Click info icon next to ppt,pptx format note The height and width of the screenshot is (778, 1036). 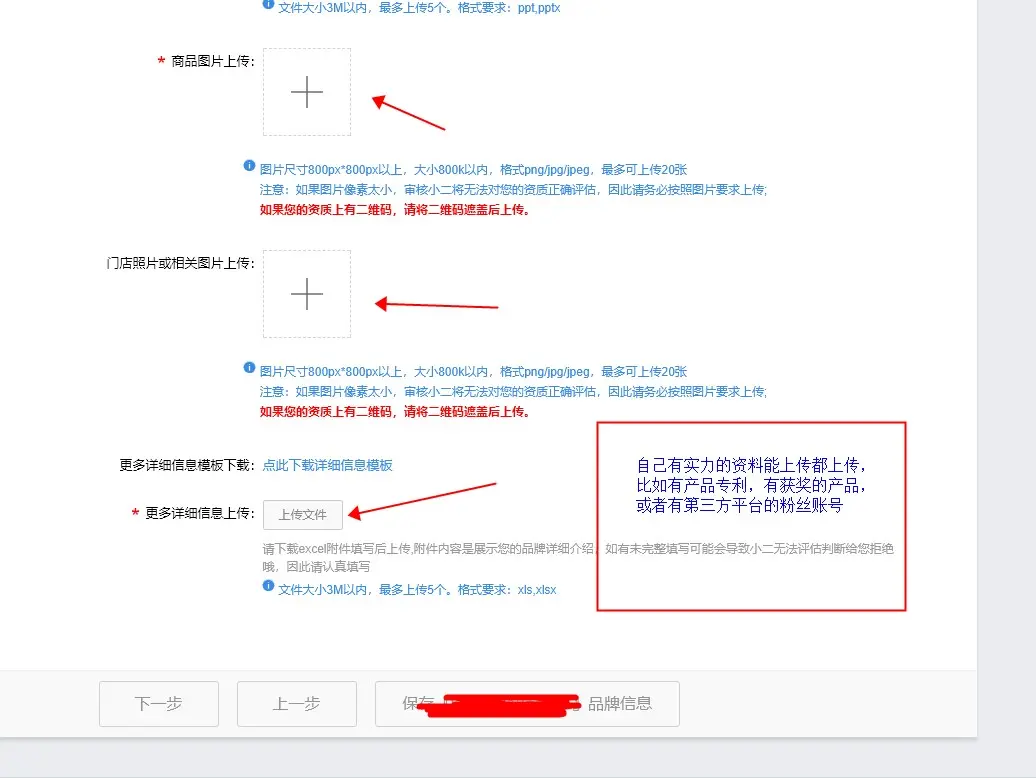click(x=268, y=4)
